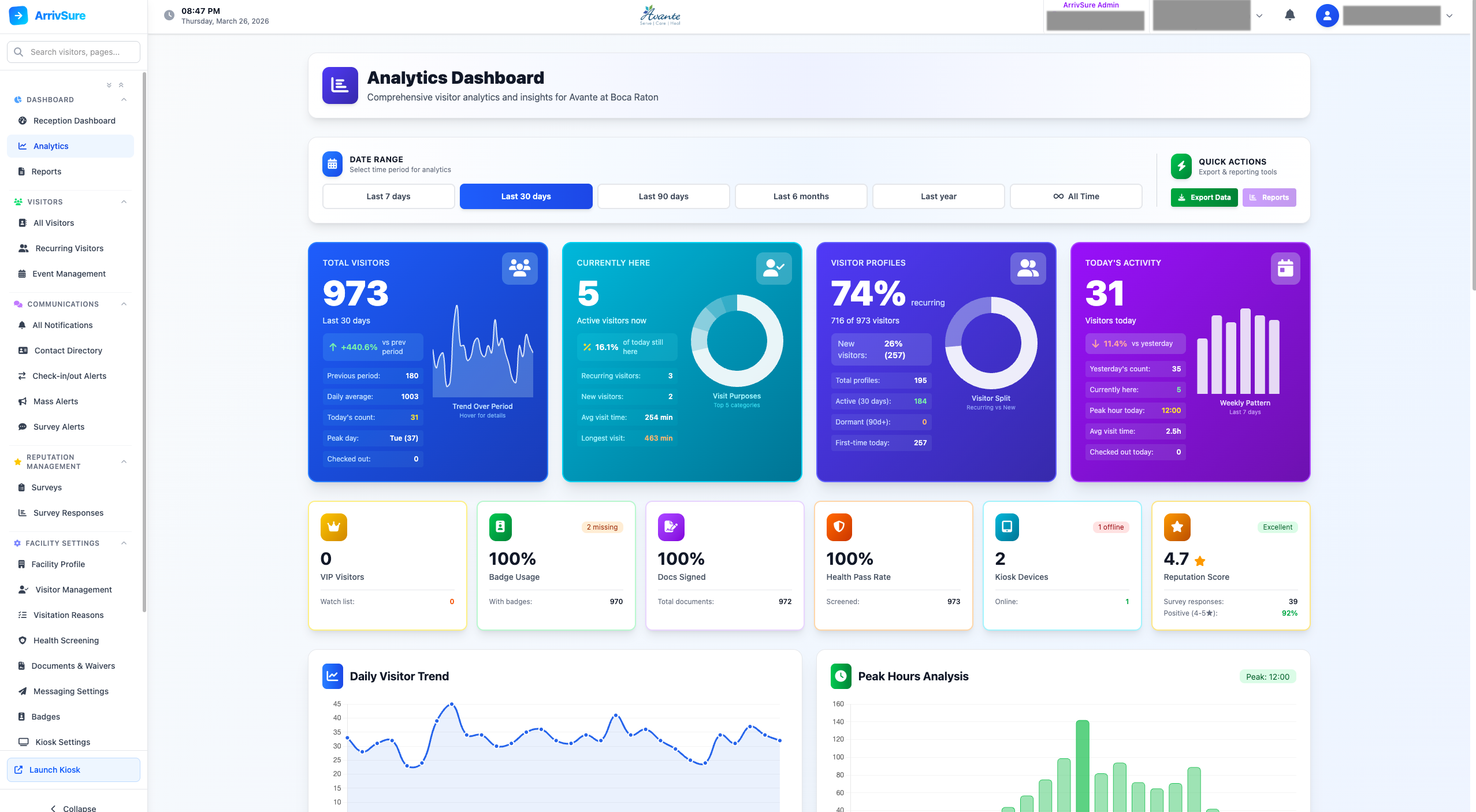Click the Total Visitors people icon
The height and width of the screenshot is (812, 1476).
click(x=519, y=268)
